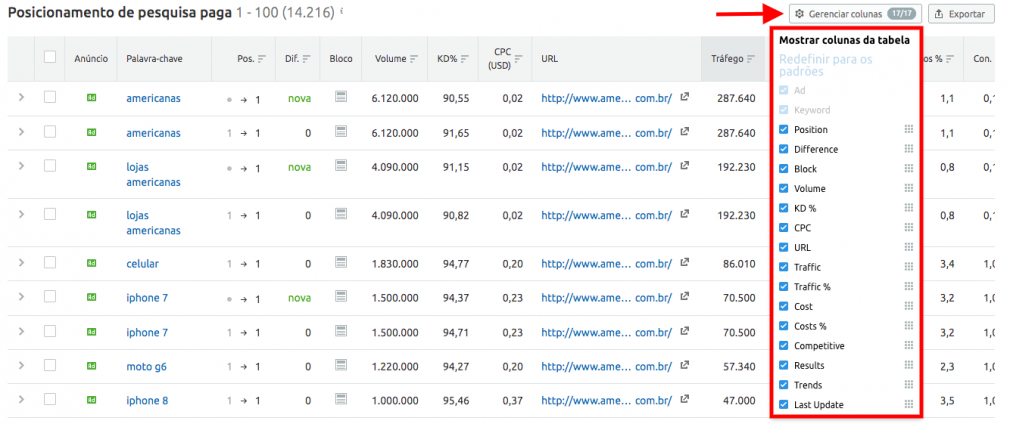The image size is (1010, 424).
Task: Expand the americanas row with KD 91,65
Action: click(x=21, y=131)
